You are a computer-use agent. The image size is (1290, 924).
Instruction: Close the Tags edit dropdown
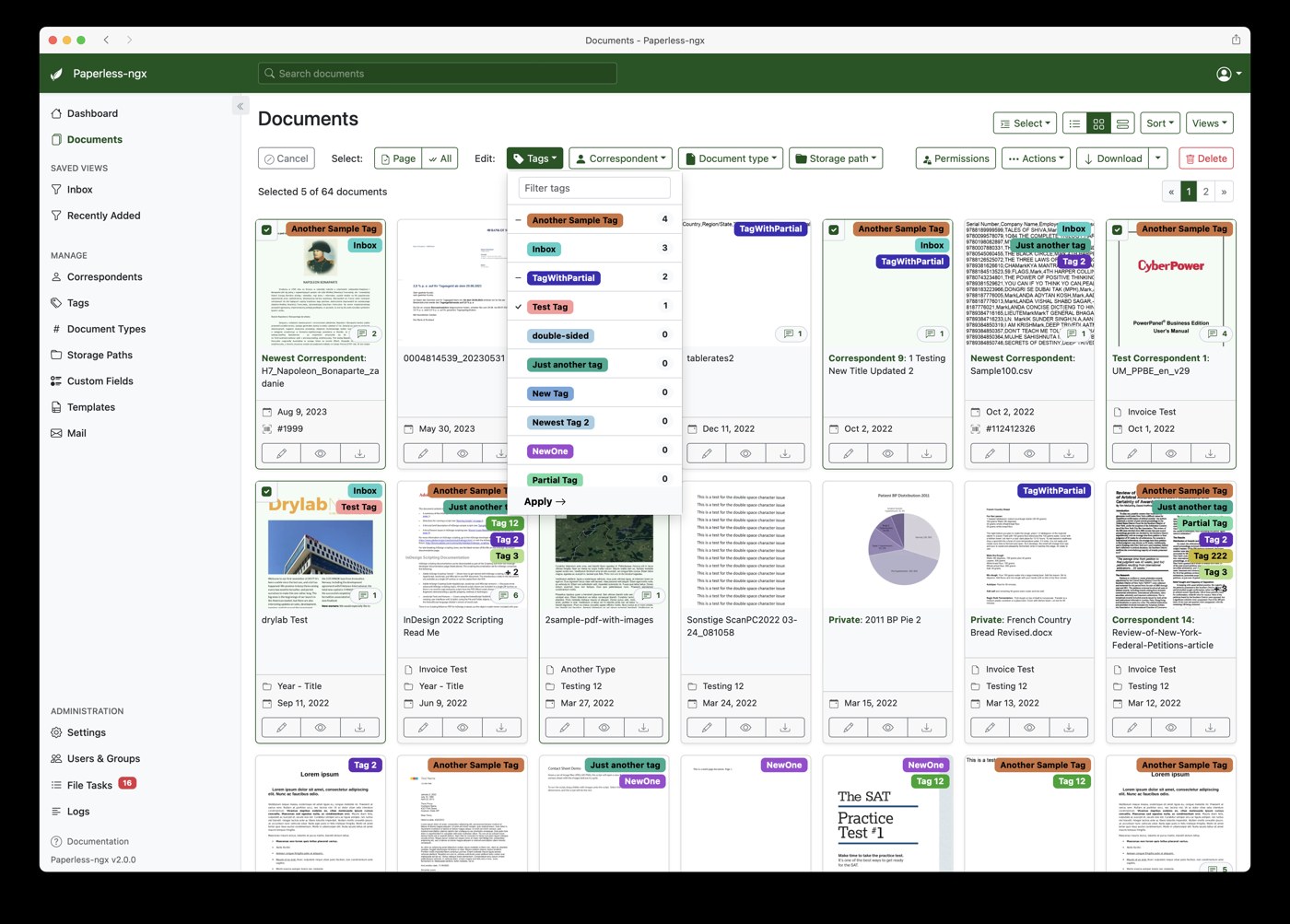click(534, 158)
